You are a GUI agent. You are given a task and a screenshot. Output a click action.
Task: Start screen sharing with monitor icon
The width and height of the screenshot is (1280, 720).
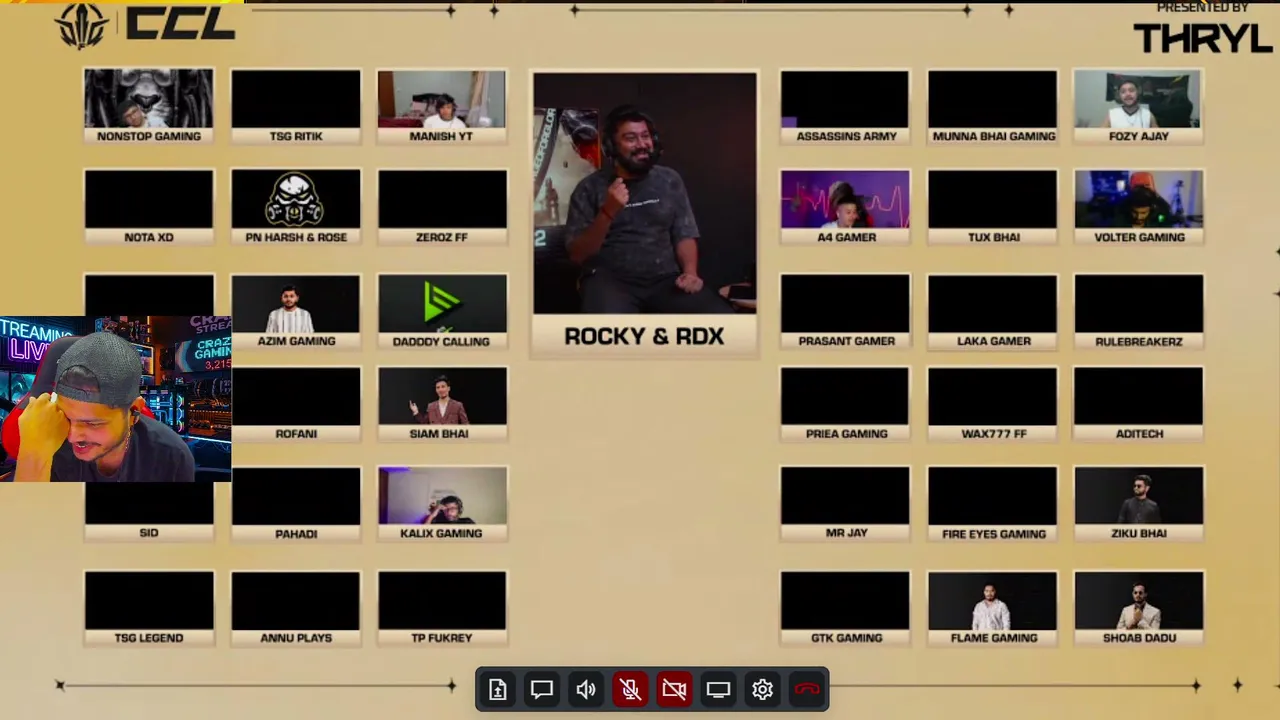click(718, 689)
